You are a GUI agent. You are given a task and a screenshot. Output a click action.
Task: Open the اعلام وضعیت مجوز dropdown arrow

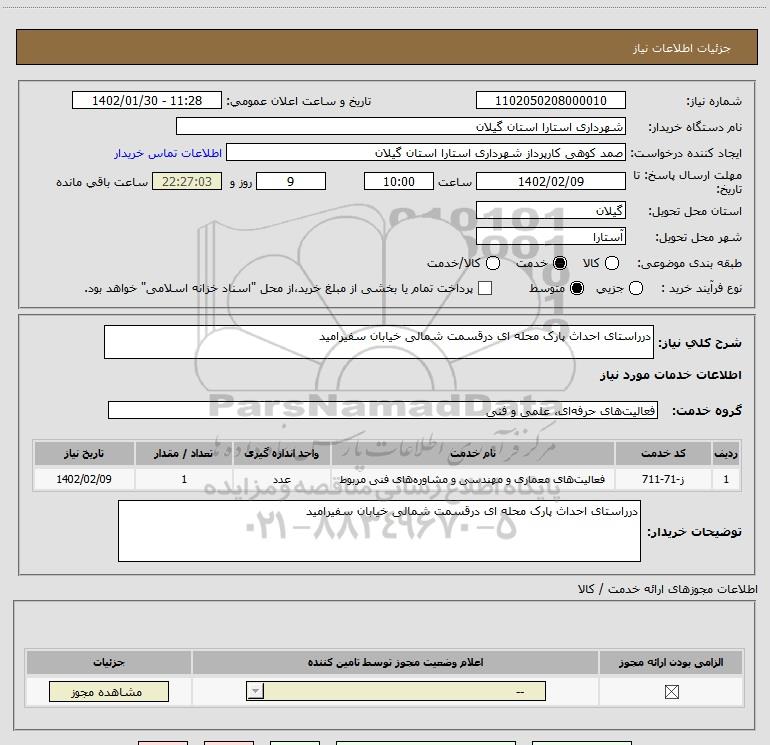255,691
